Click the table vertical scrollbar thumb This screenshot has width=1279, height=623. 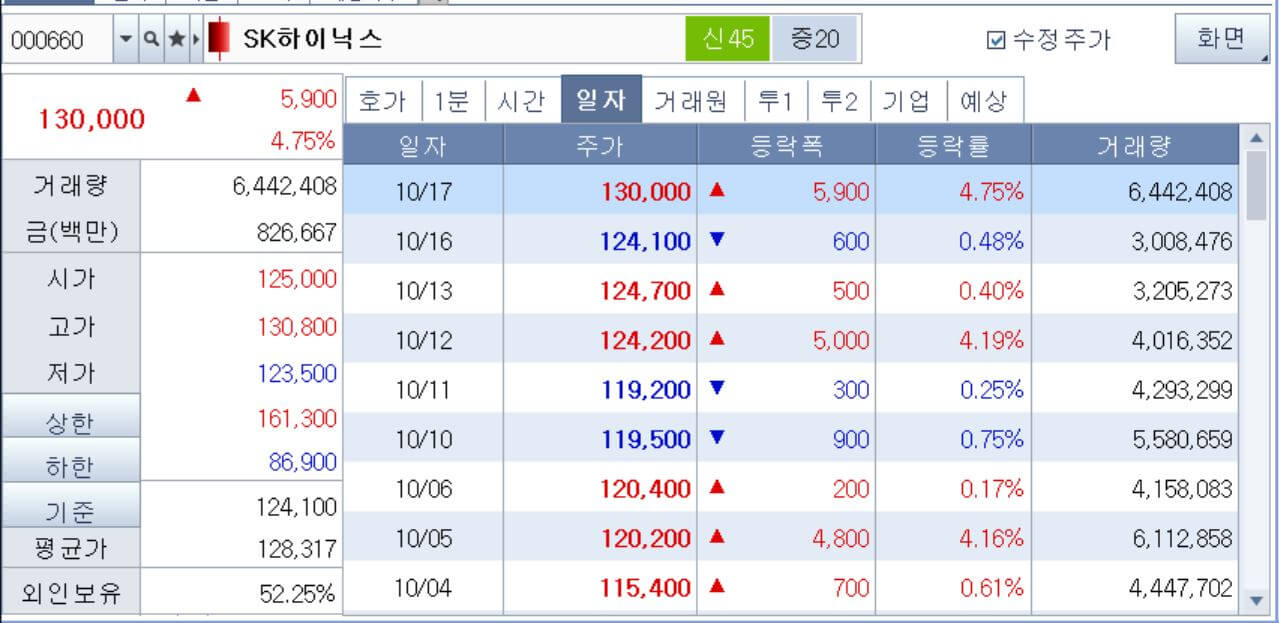(1257, 185)
